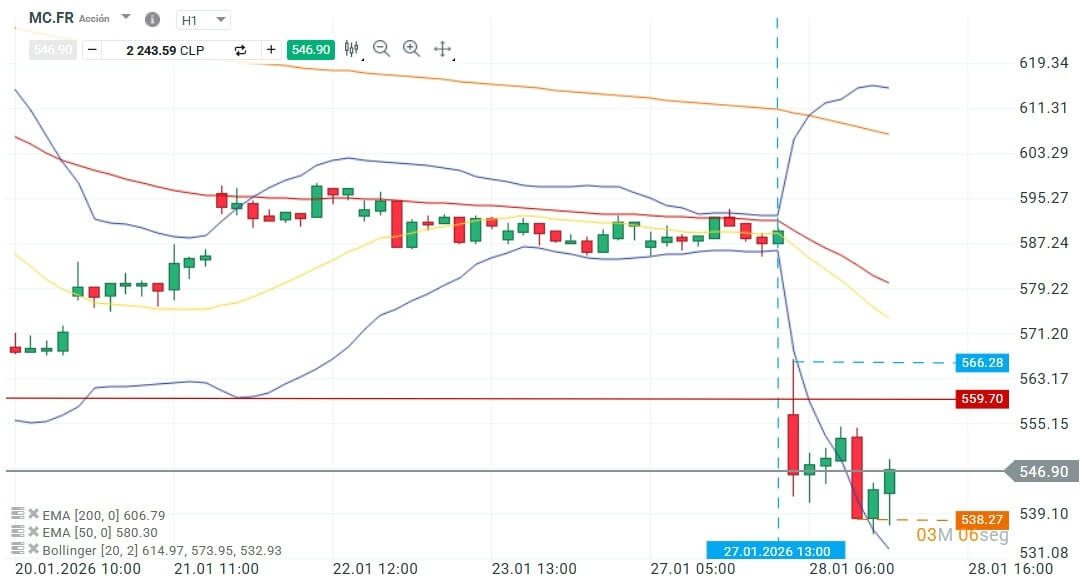Remove the Bollinger indicator

tap(33, 550)
